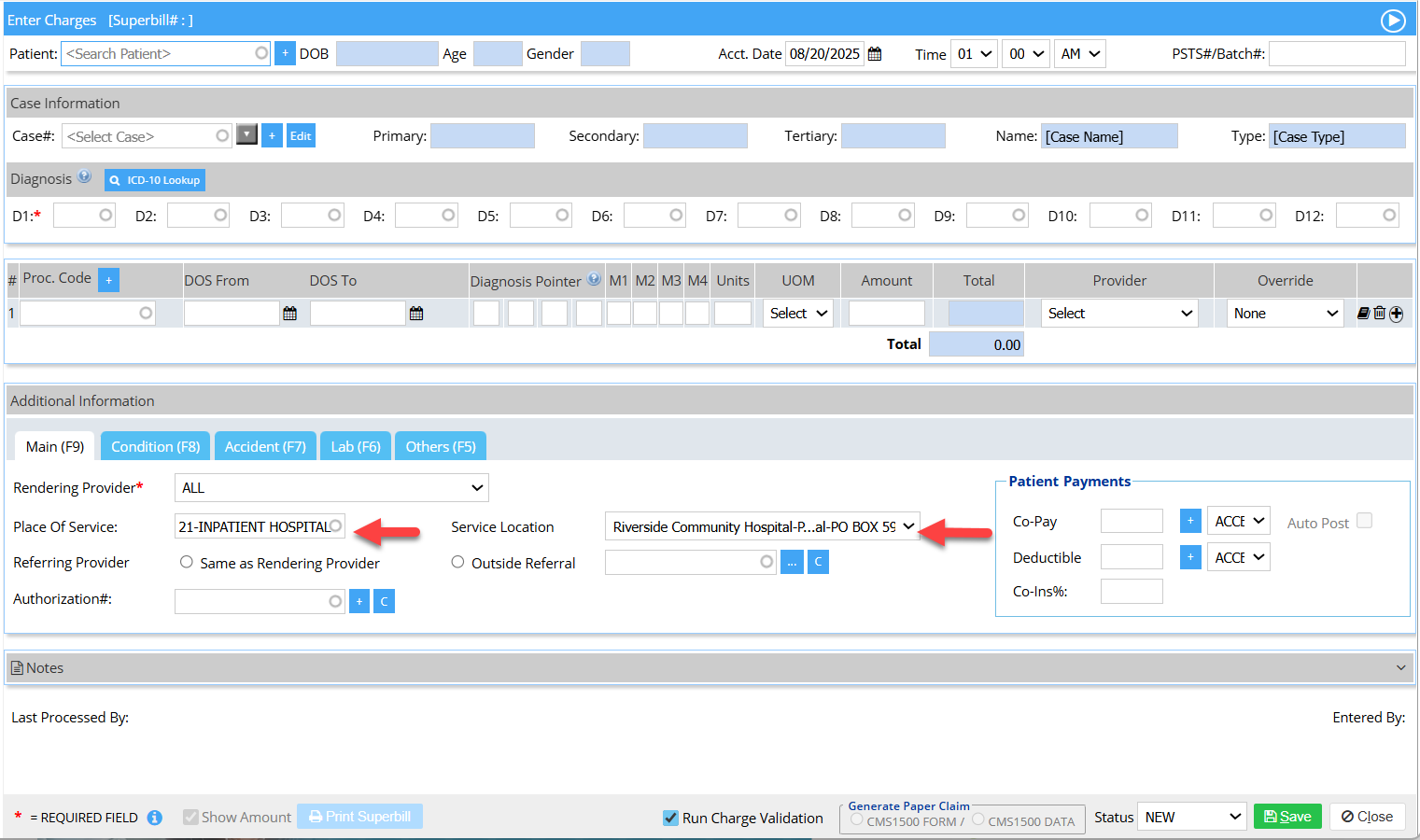Select the Outside Referral radio button
The image size is (1420, 840).
457,562
